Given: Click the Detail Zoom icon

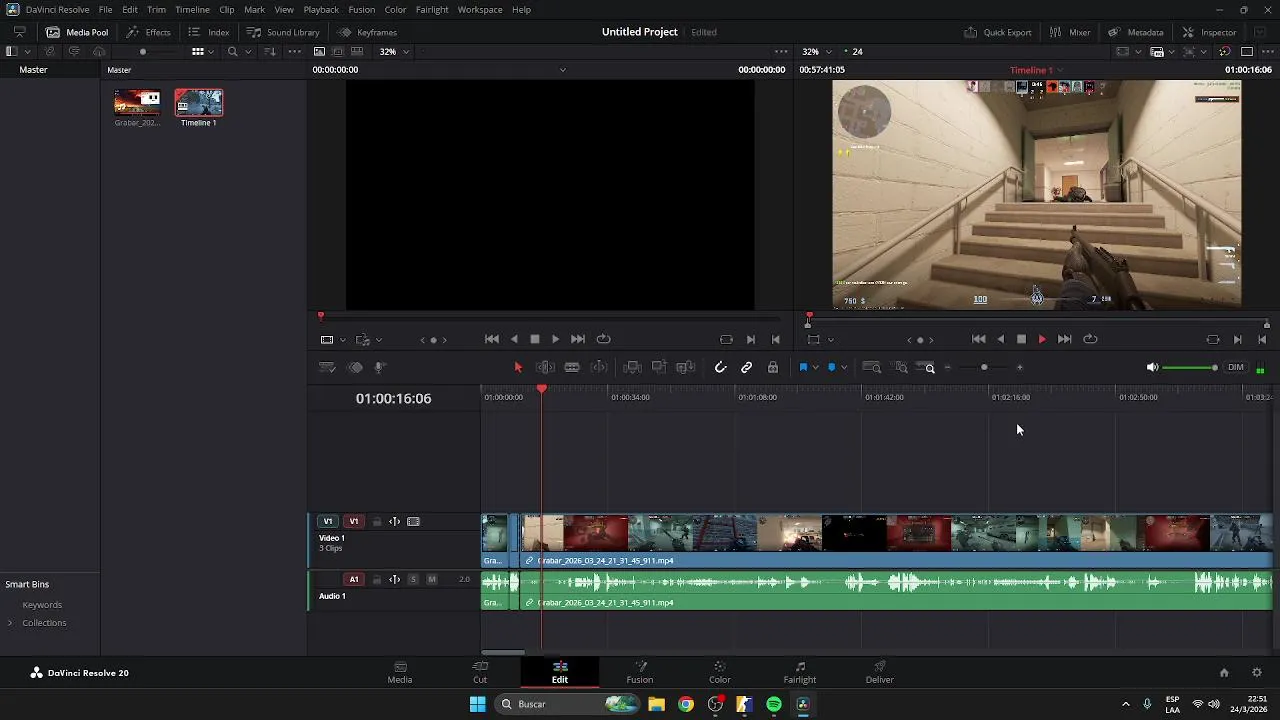Looking at the screenshot, I should pyautogui.click(x=901, y=368).
